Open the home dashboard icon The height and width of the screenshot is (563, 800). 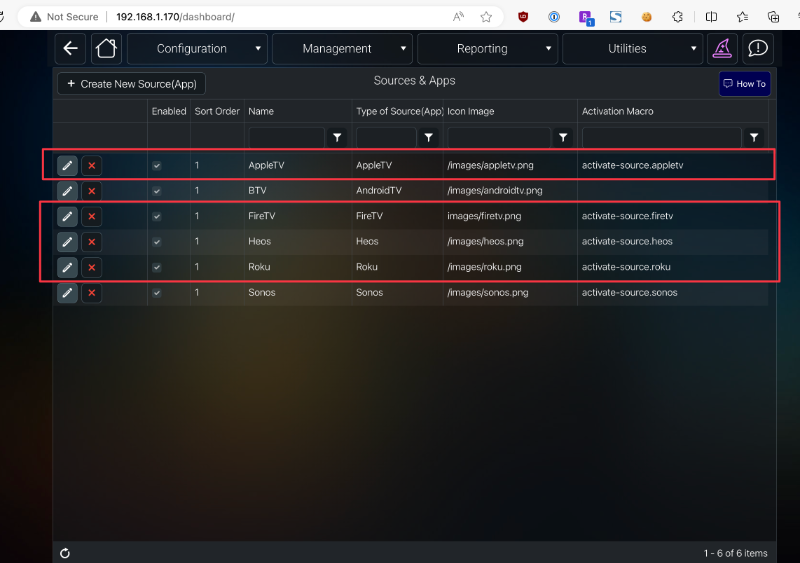click(x=106, y=48)
